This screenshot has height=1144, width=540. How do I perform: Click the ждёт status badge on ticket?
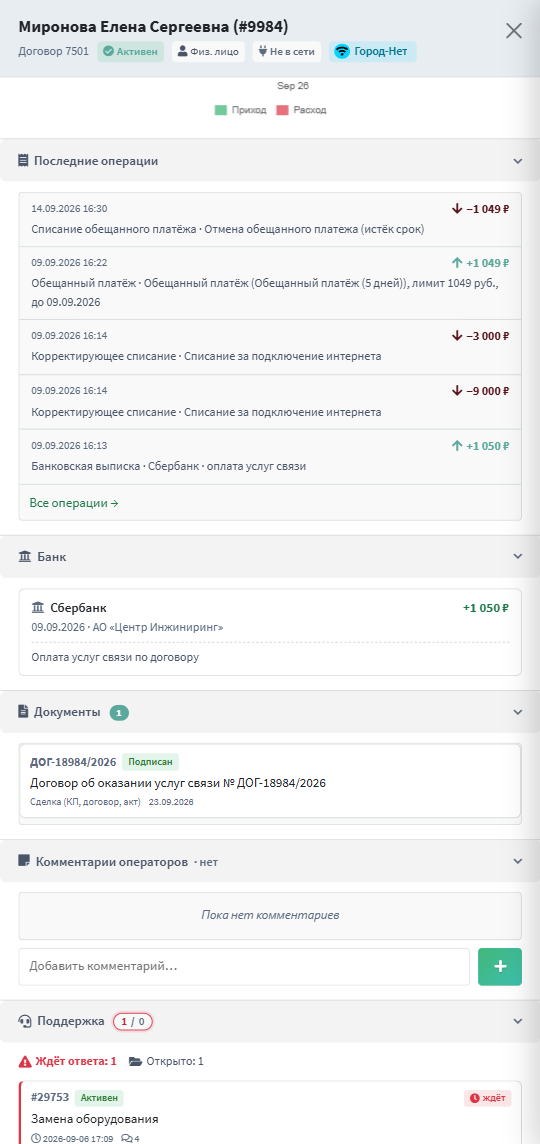coord(487,1098)
